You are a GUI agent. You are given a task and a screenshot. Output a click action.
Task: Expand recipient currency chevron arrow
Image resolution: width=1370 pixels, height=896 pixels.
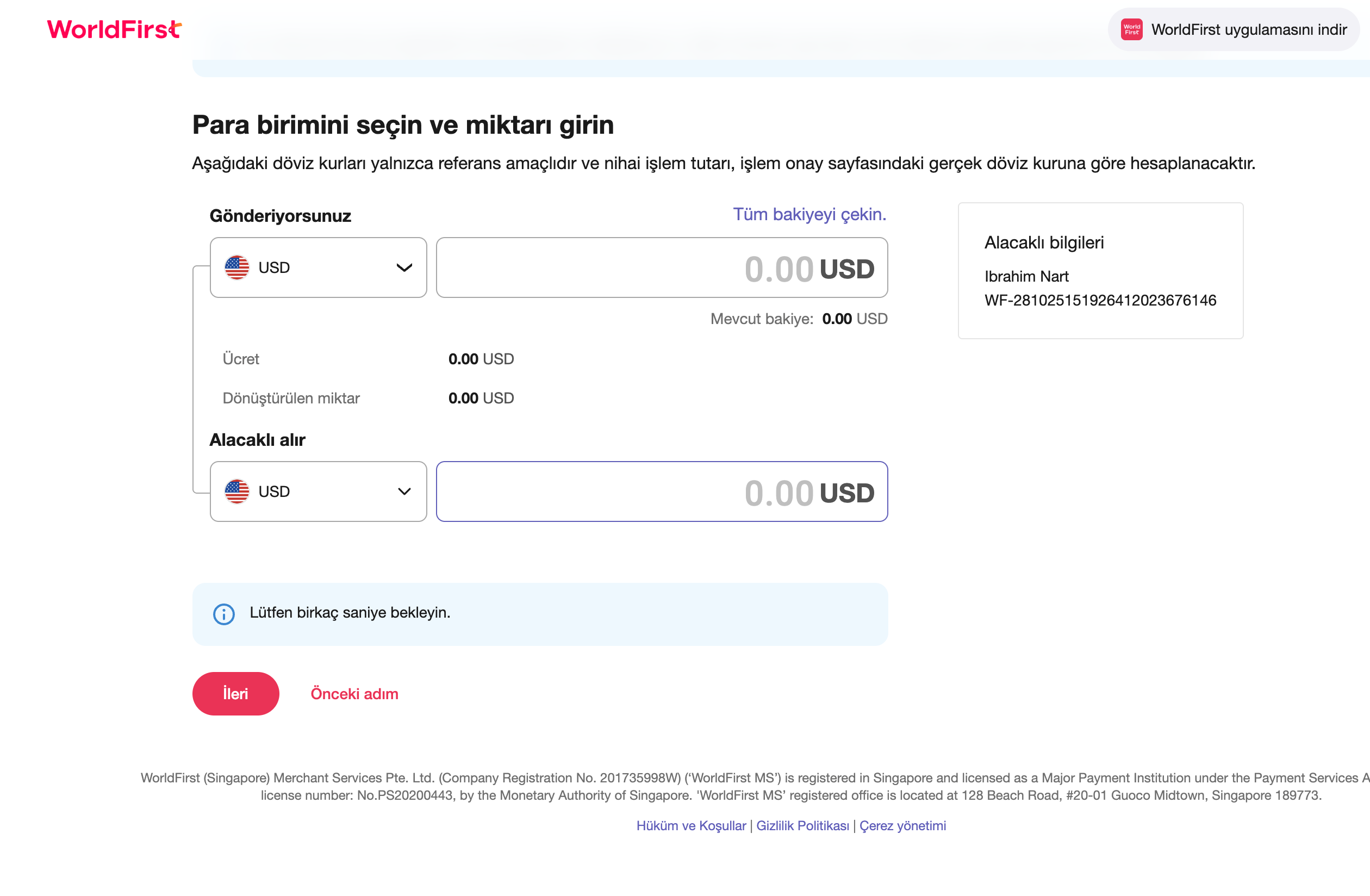404,491
